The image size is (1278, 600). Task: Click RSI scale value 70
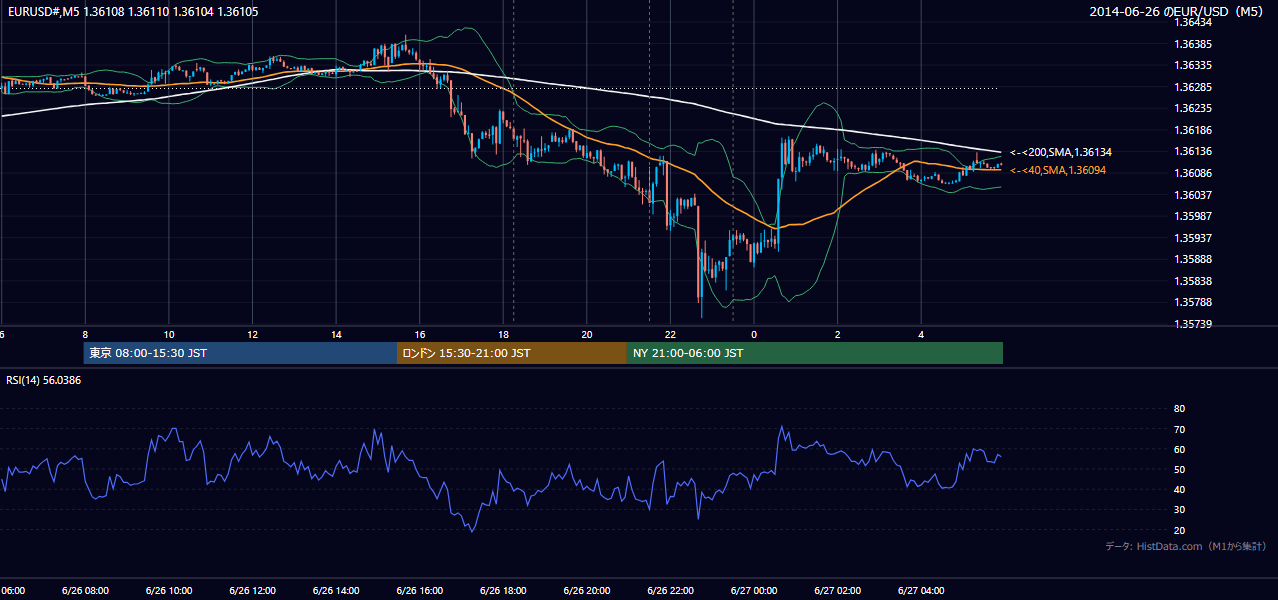[1179, 429]
